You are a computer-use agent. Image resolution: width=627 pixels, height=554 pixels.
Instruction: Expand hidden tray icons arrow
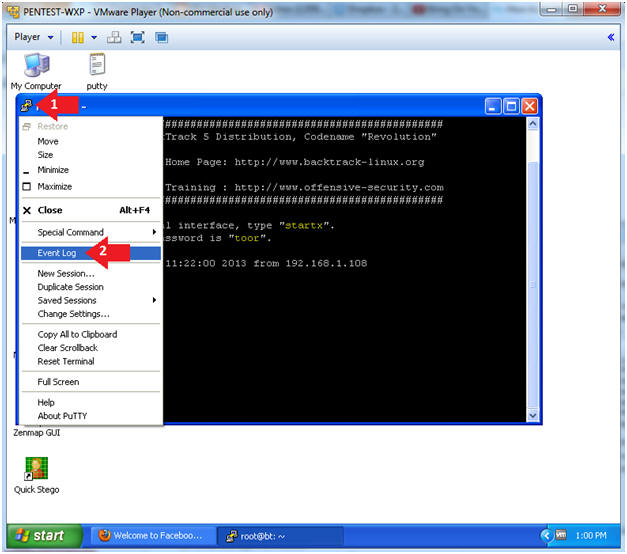[x=546, y=535]
